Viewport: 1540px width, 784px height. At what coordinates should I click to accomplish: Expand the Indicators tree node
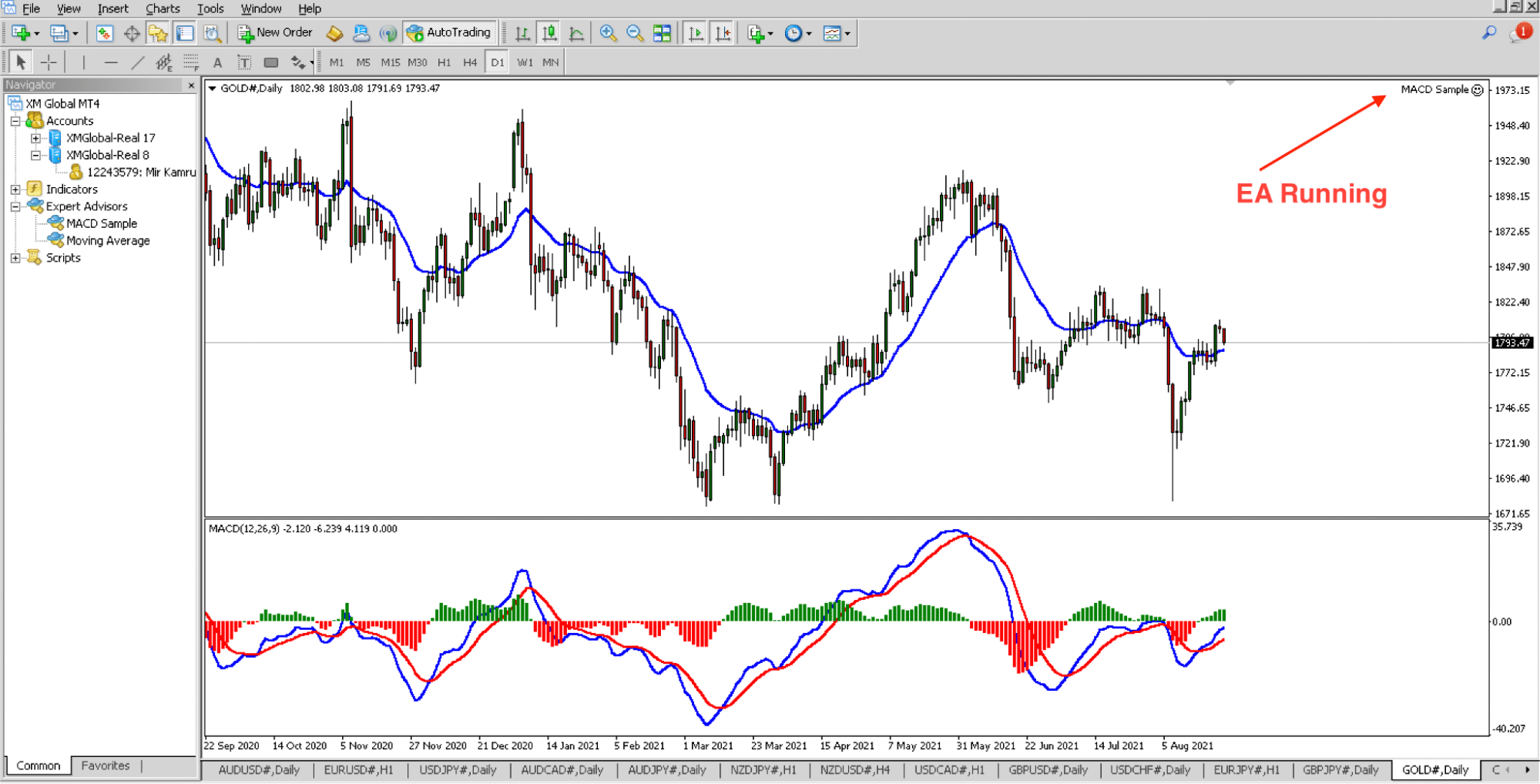pyautogui.click(x=15, y=189)
